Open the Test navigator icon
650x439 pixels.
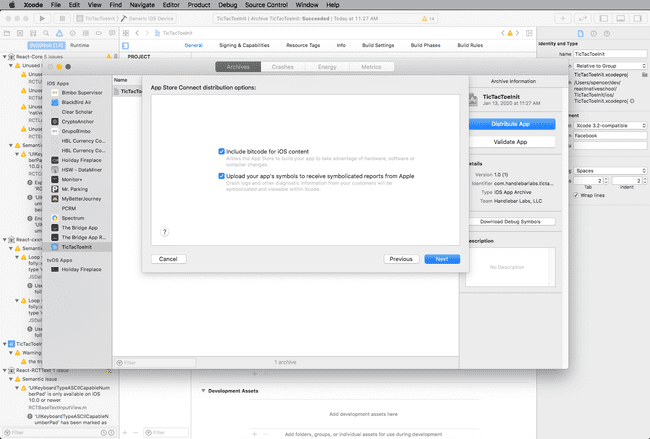point(73,33)
